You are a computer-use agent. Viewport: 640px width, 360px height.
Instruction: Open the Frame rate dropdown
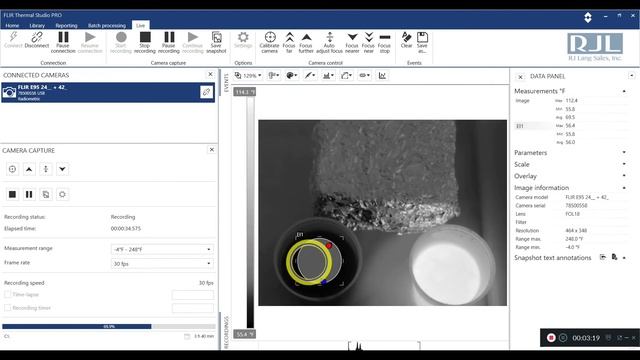click(x=162, y=264)
